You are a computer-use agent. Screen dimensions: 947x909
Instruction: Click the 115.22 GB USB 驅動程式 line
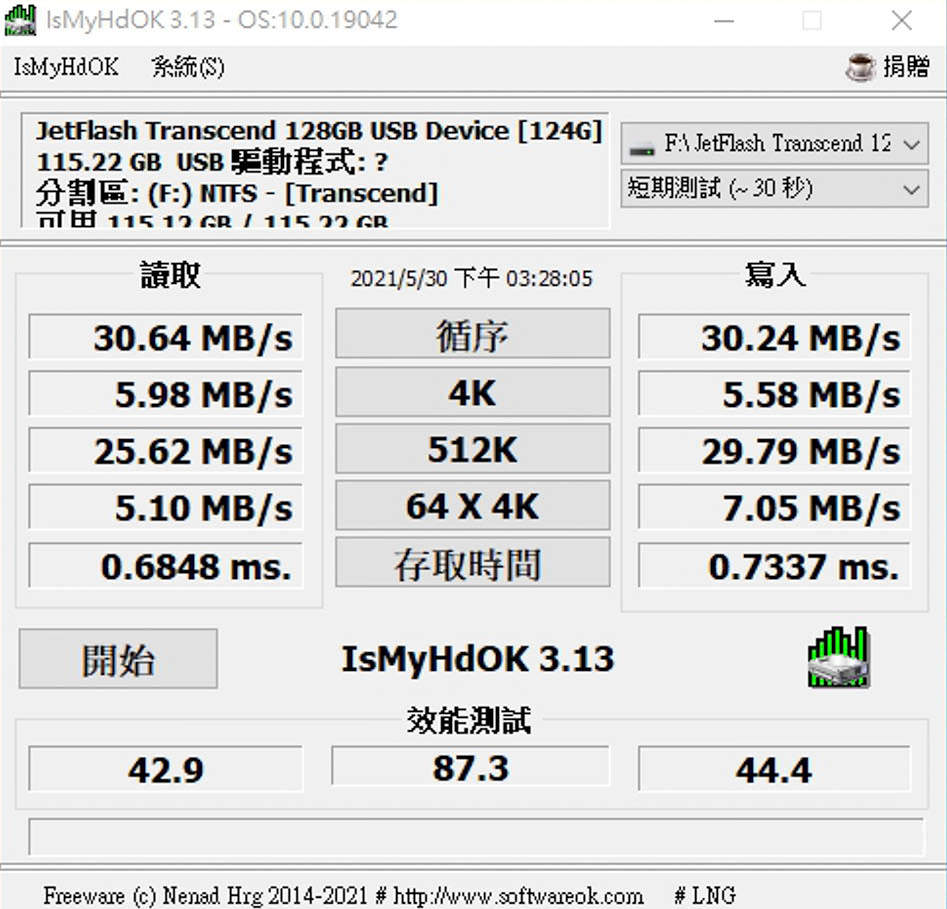(x=212, y=162)
